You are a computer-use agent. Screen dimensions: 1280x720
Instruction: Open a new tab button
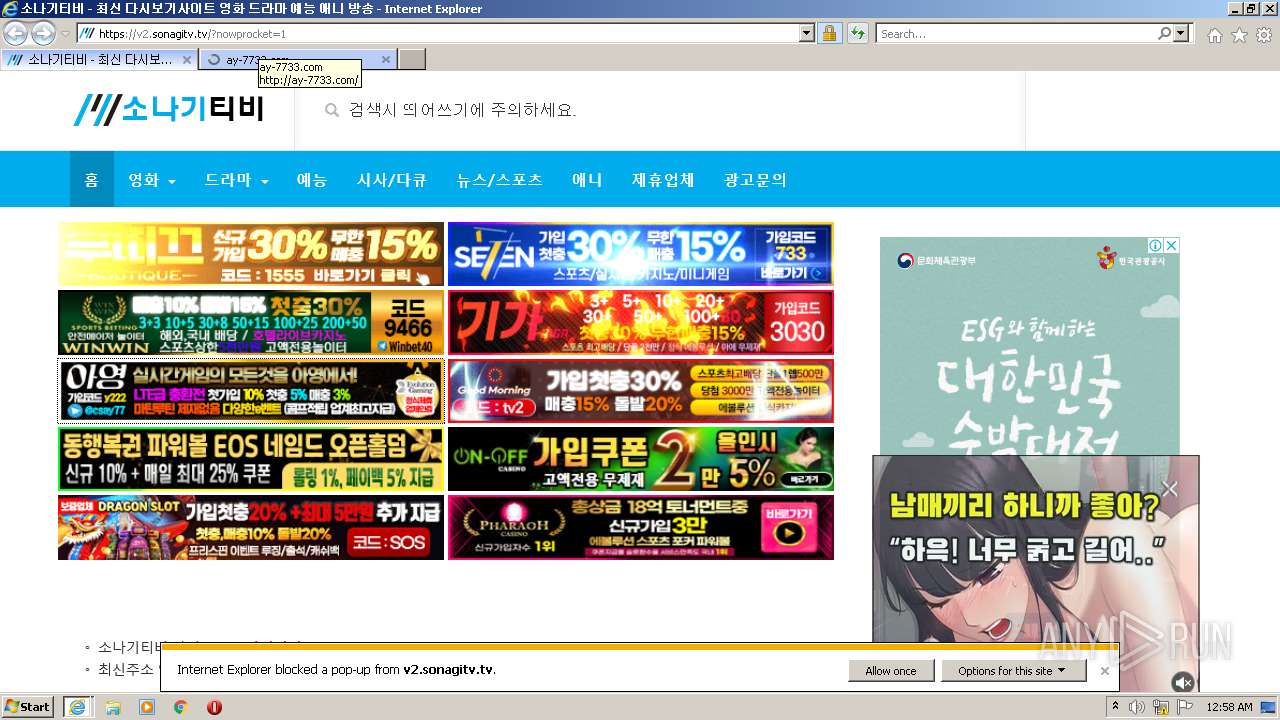[x=412, y=59]
